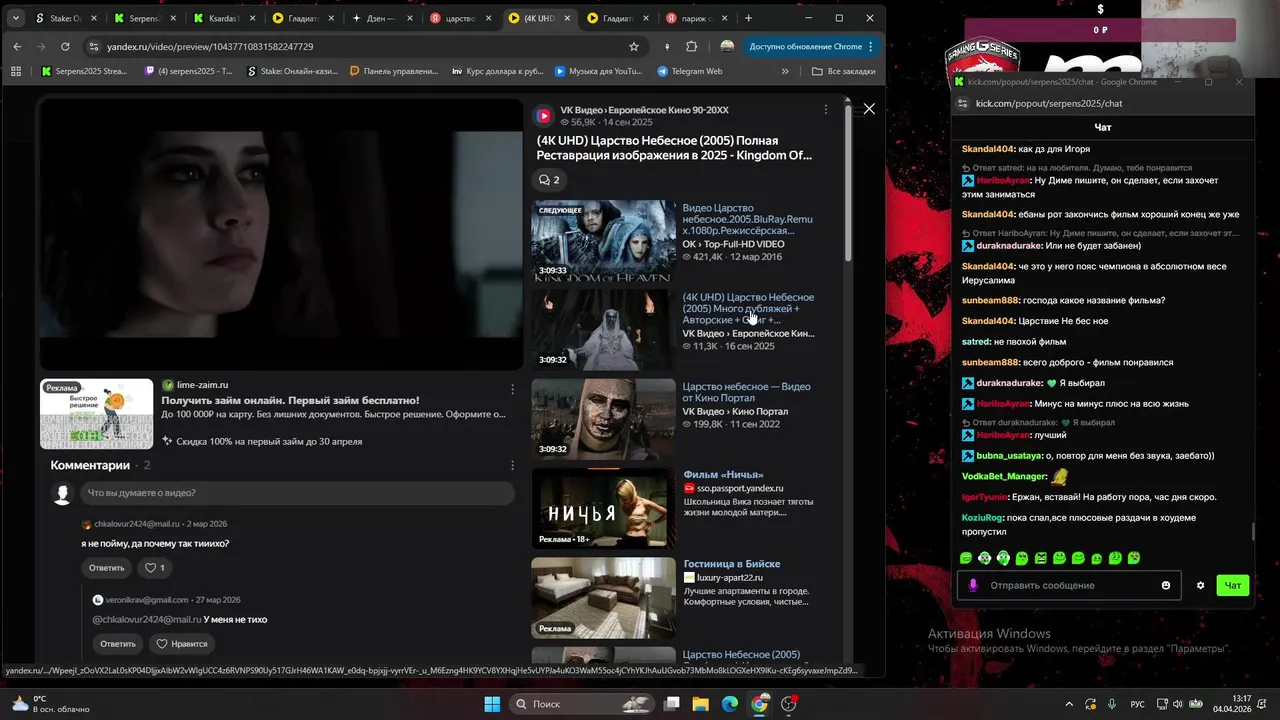This screenshot has height=720, width=1280.
Task: Open the lime-zaim.ru ad options menu
Action: pyautogui.click(x=513, y=389)
